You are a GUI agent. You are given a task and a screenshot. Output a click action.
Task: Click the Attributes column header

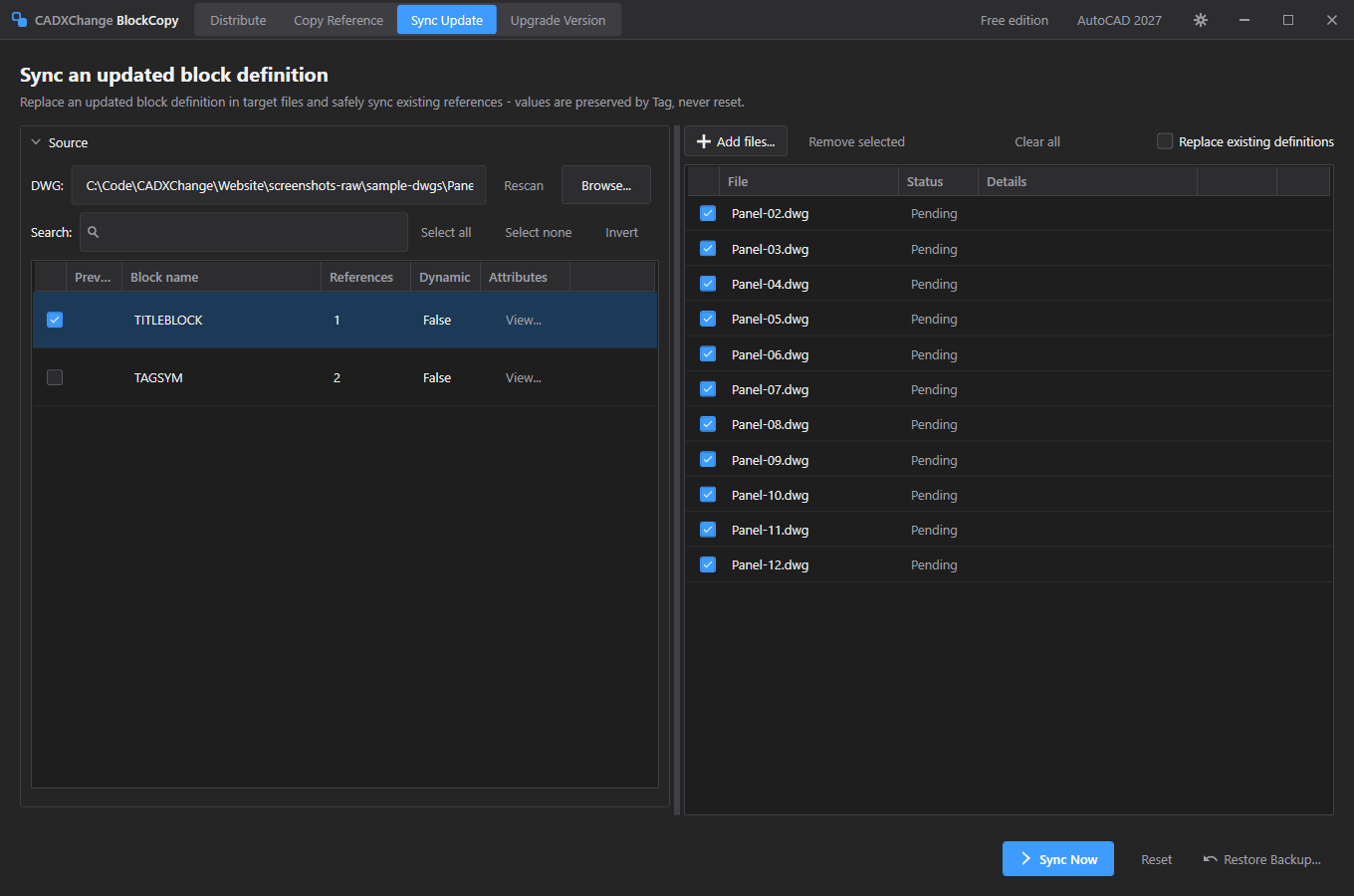[525, 277]
